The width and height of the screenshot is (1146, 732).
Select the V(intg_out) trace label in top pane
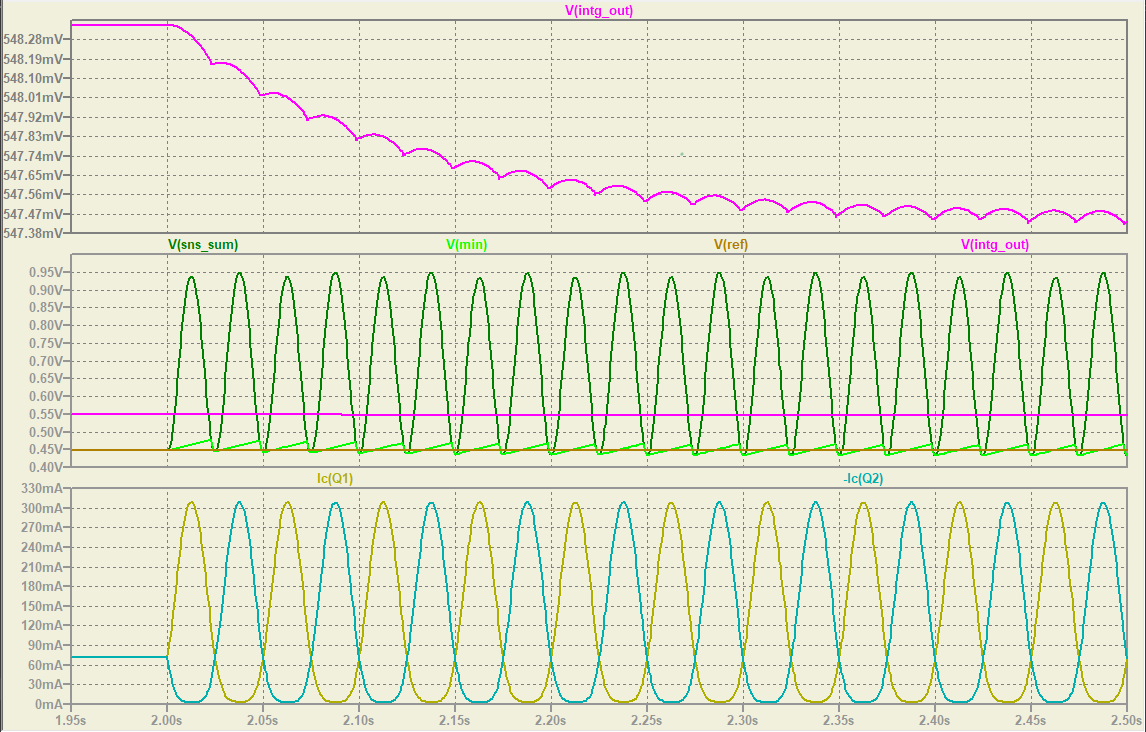click(599, 10)
